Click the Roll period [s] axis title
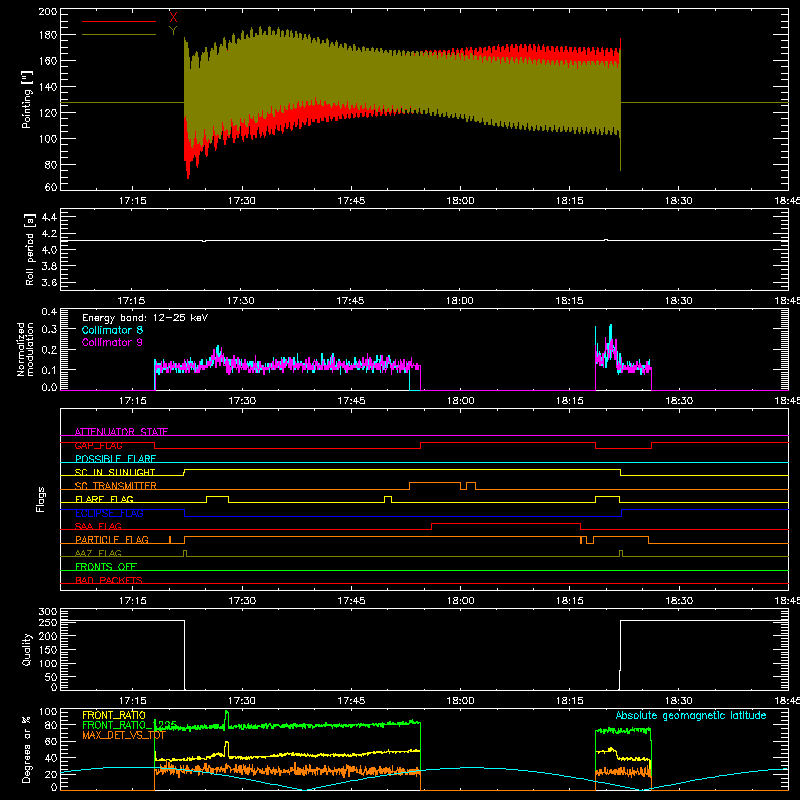 pyautogui.click(x=30, y=249)
